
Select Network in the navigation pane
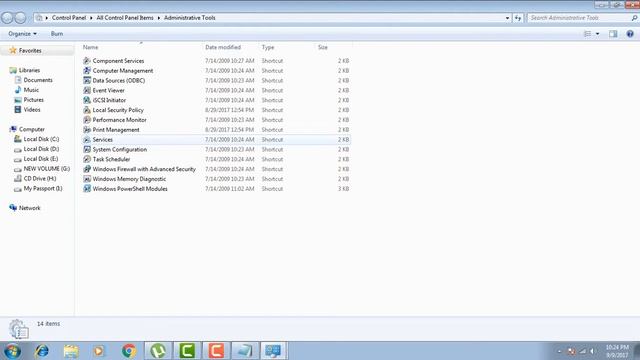coord(29,208)
